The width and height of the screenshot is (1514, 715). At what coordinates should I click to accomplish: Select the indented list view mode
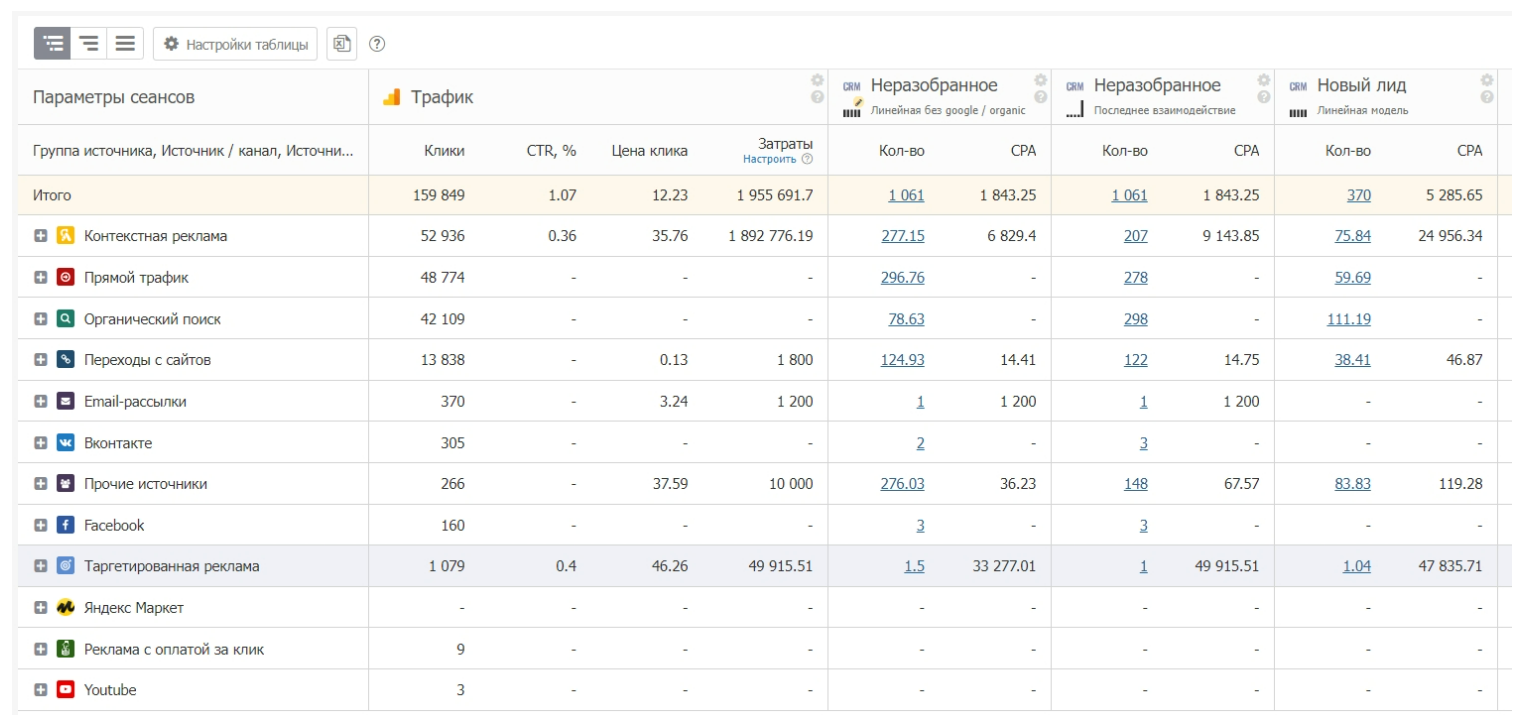coord(89,44)
